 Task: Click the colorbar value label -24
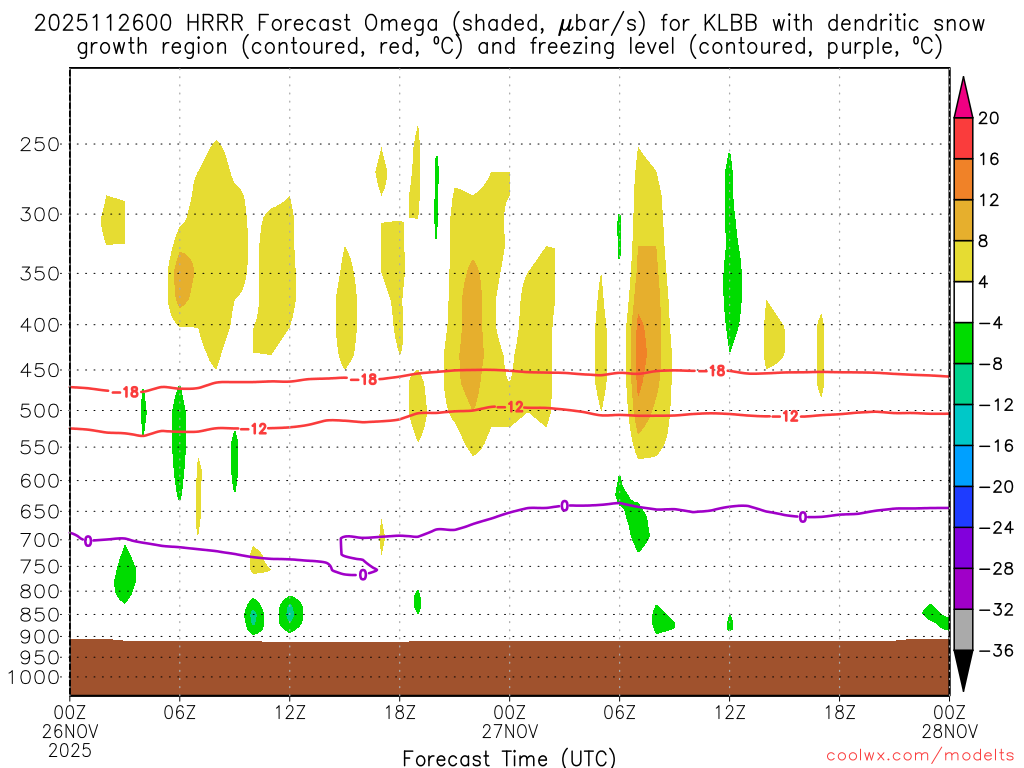point(997,528)
